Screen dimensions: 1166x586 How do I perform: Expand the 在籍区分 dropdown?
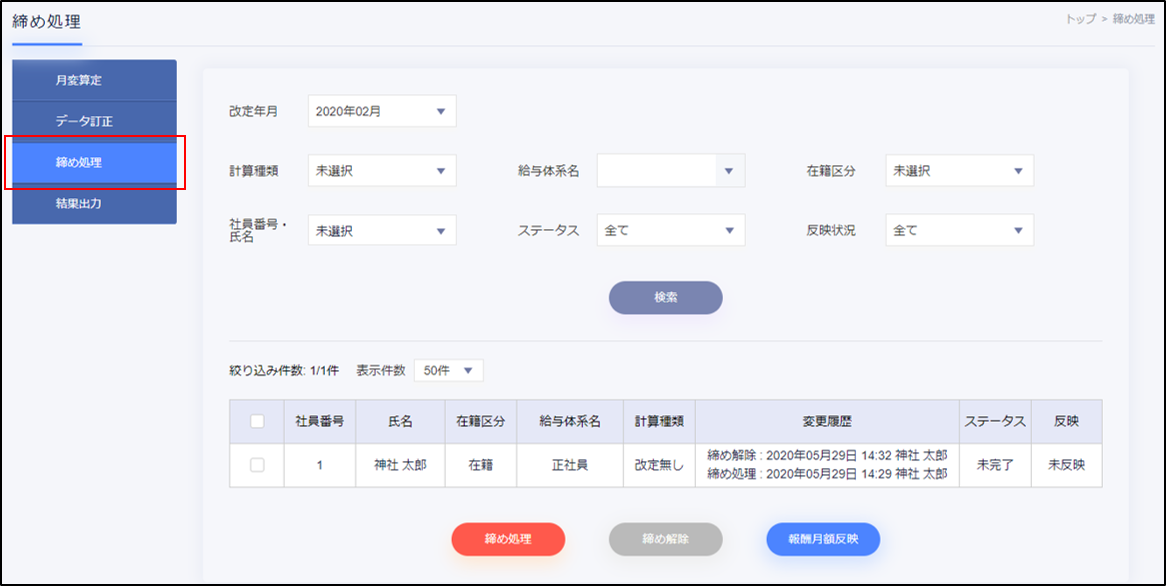pos(959,171)
